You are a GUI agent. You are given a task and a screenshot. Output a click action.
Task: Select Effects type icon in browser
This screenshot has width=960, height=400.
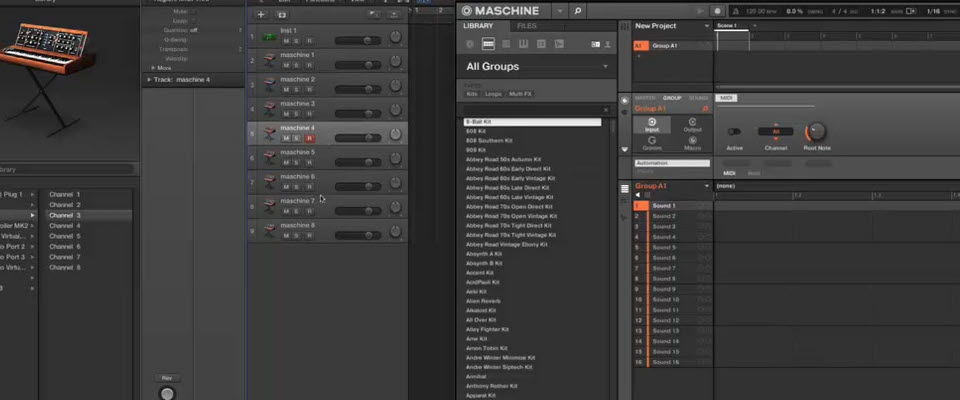[x=541, y=44]
